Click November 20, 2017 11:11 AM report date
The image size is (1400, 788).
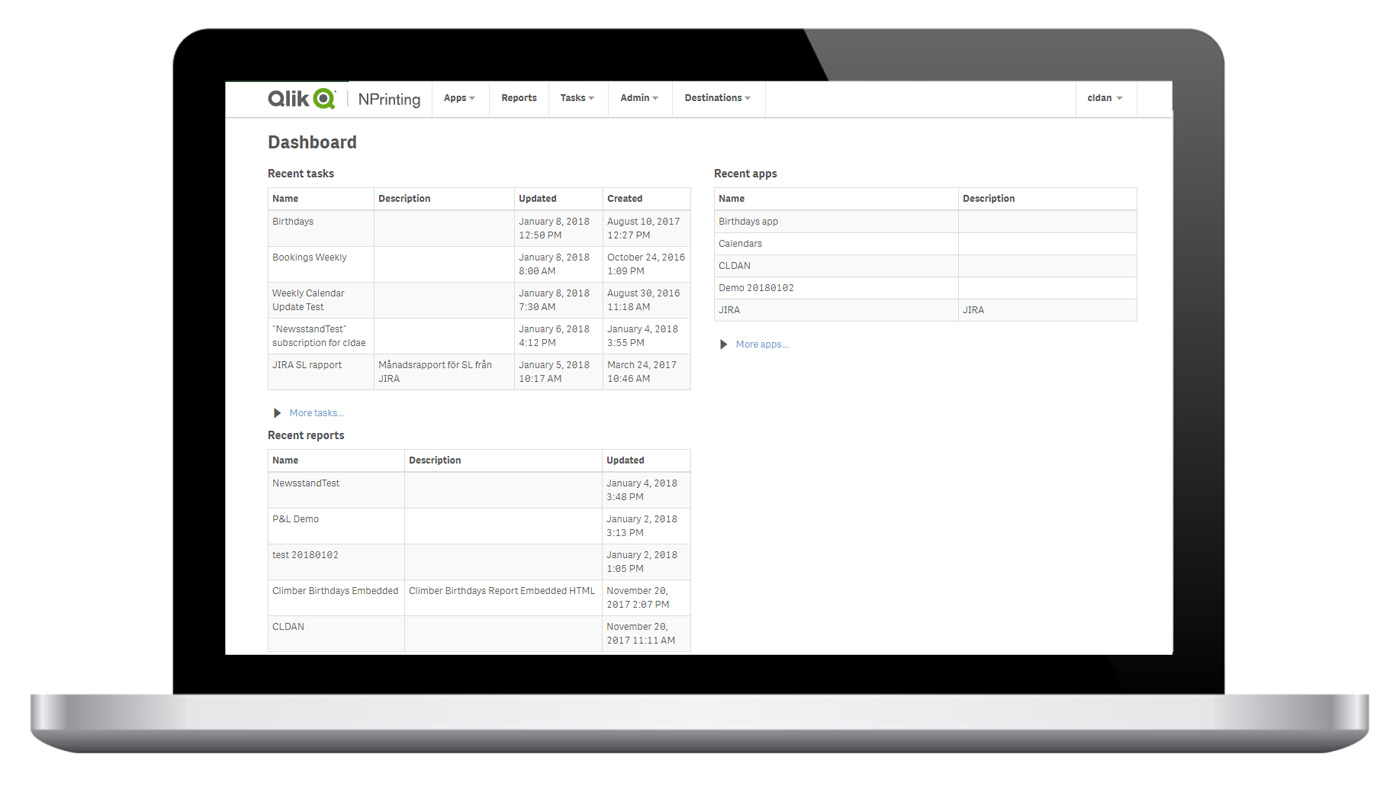pyautogui.click(x=641, y=634)
